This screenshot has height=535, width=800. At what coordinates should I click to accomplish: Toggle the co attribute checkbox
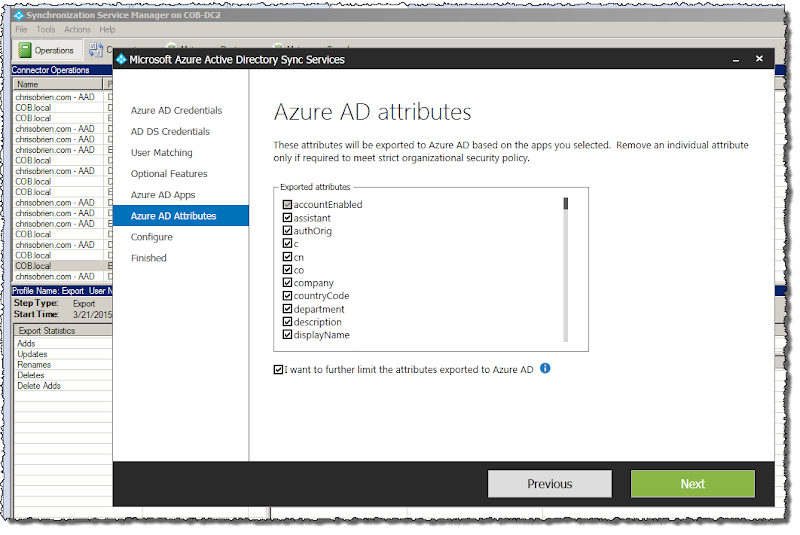tap(287, 270)
